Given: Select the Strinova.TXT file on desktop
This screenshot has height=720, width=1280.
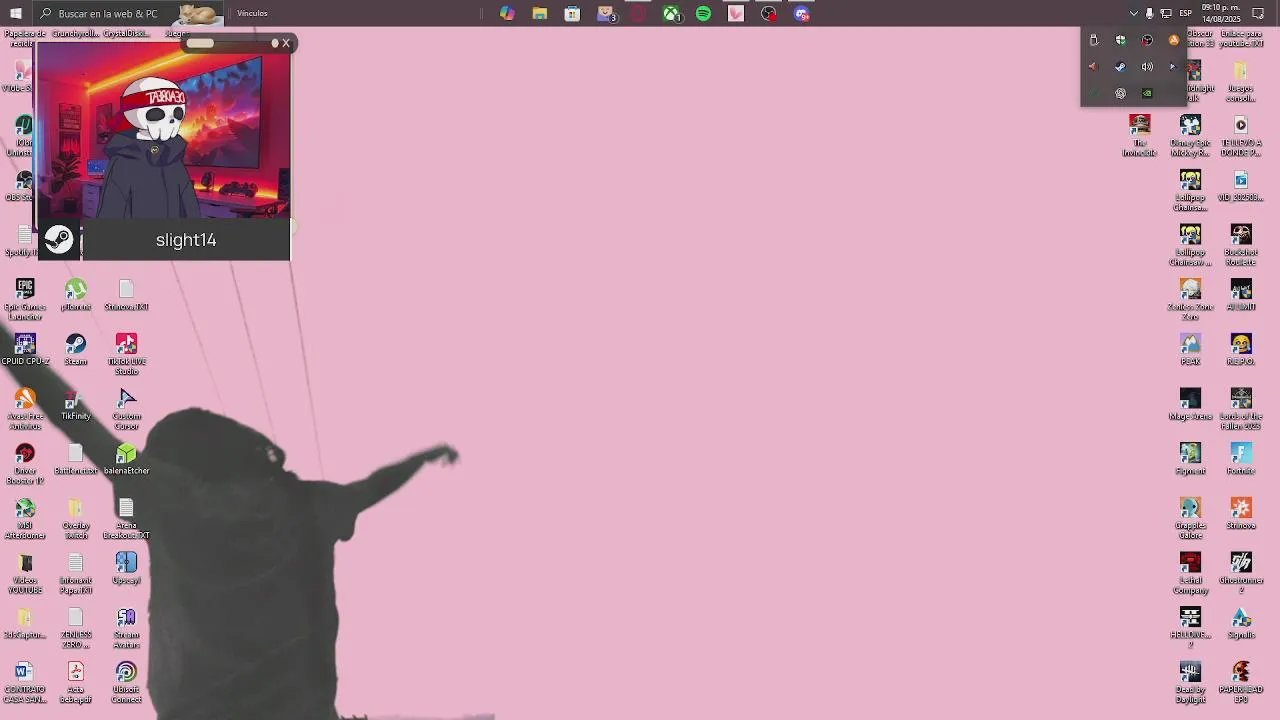Looking at the screenshot, I should [x=126, y=296].
